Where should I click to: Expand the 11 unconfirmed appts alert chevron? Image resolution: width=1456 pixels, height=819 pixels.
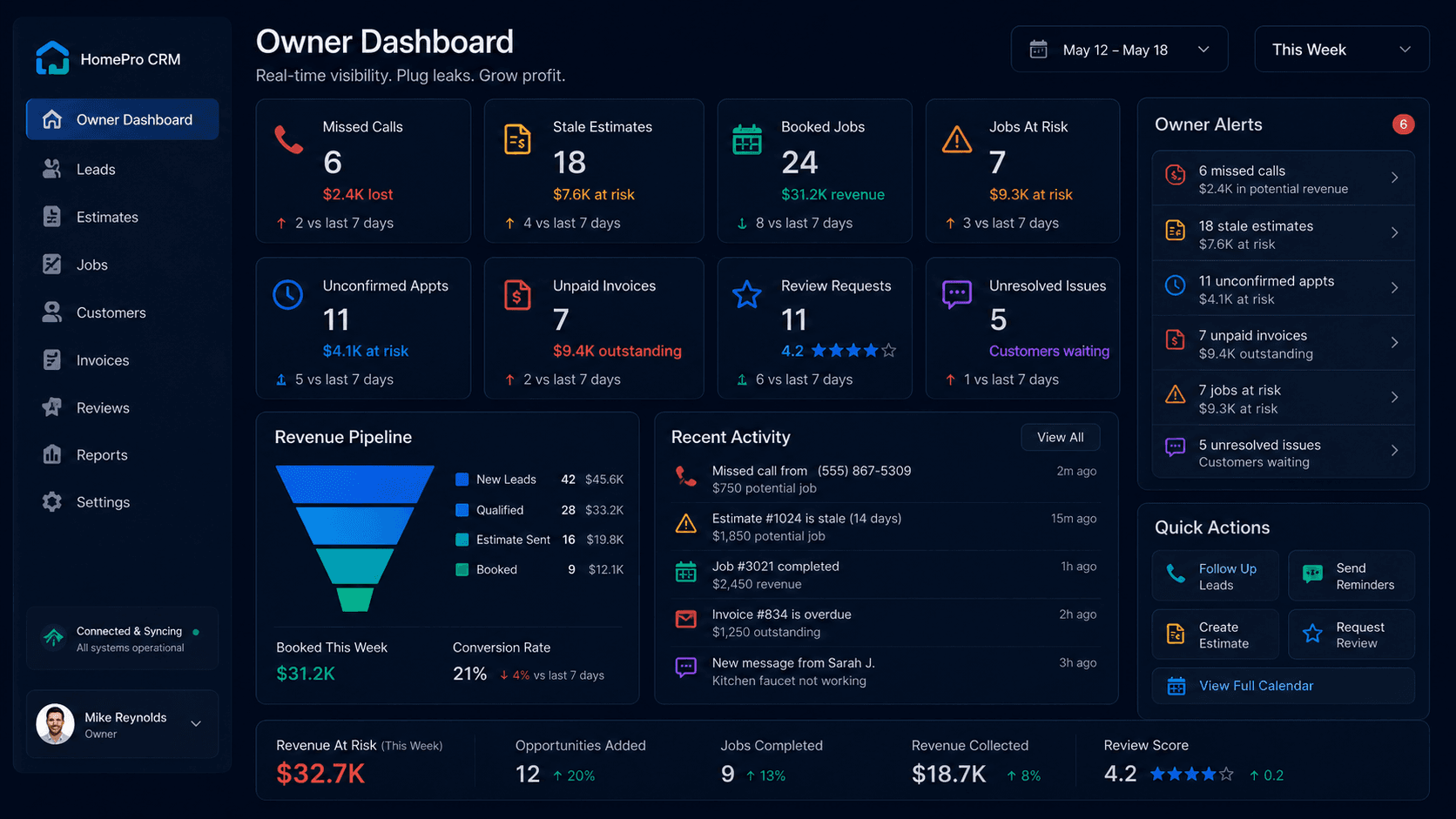1394,287
